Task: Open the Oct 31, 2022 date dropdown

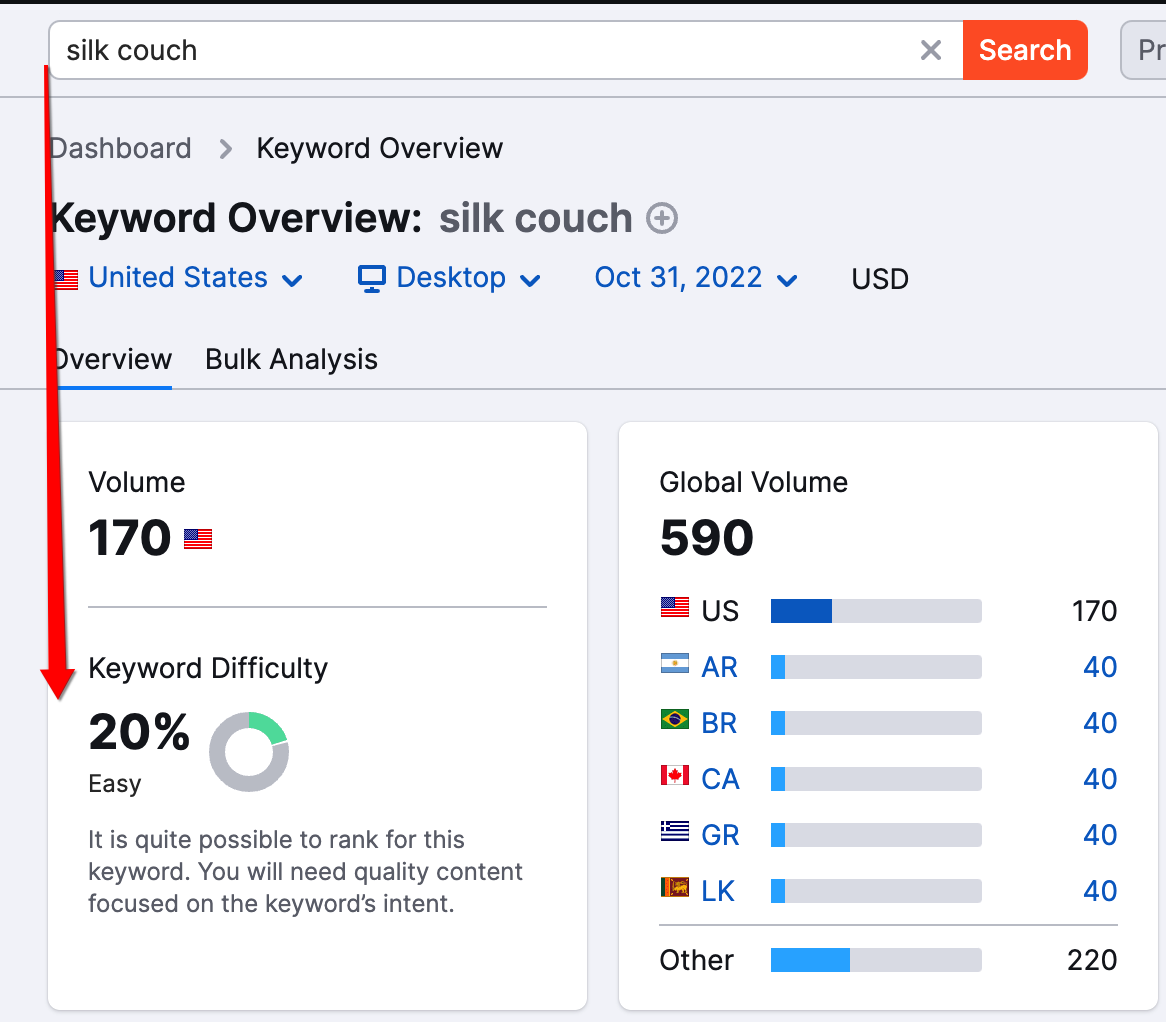Action: point(696,278)
